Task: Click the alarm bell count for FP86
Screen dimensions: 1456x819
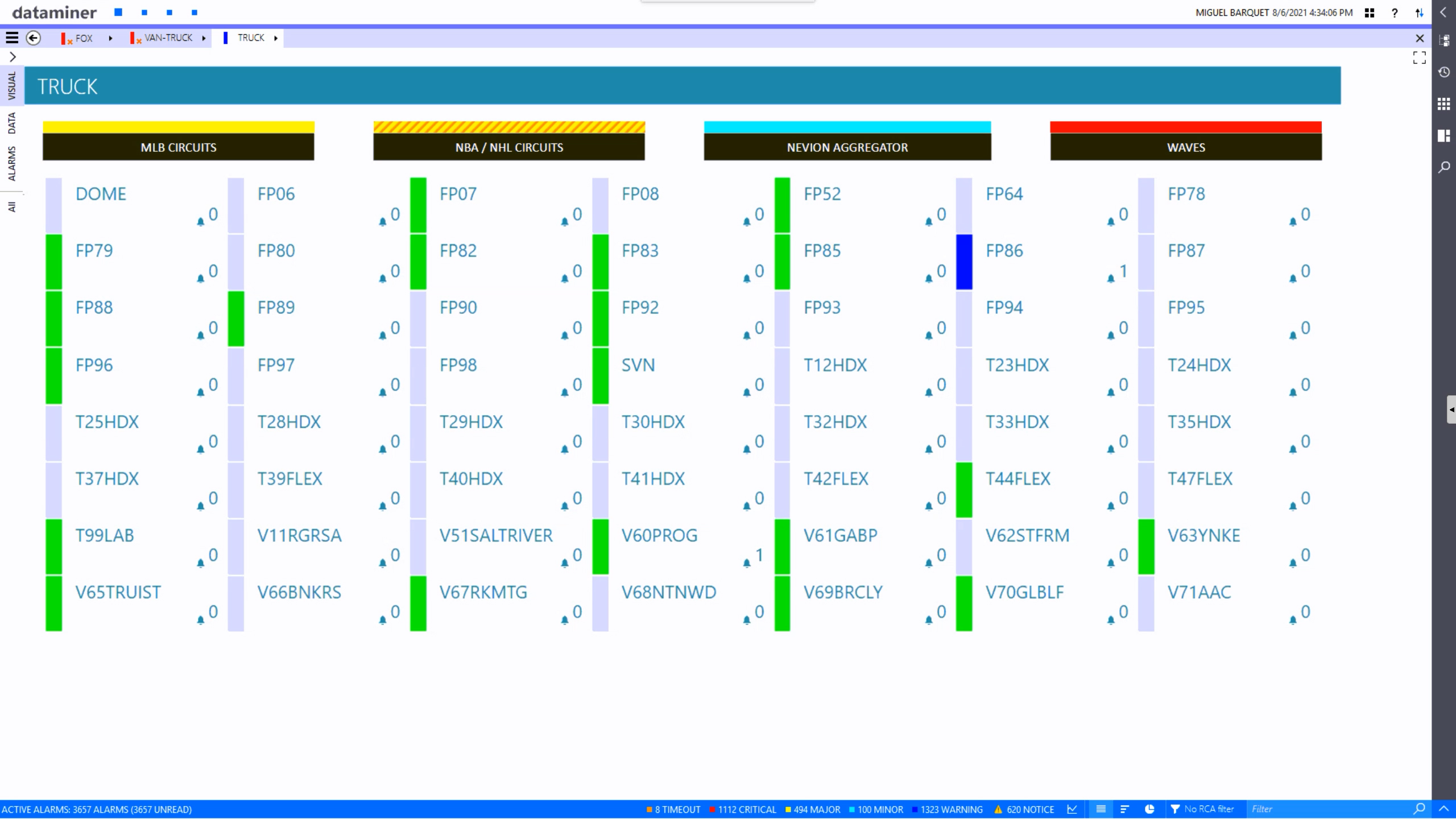Action: point(1117,272)
